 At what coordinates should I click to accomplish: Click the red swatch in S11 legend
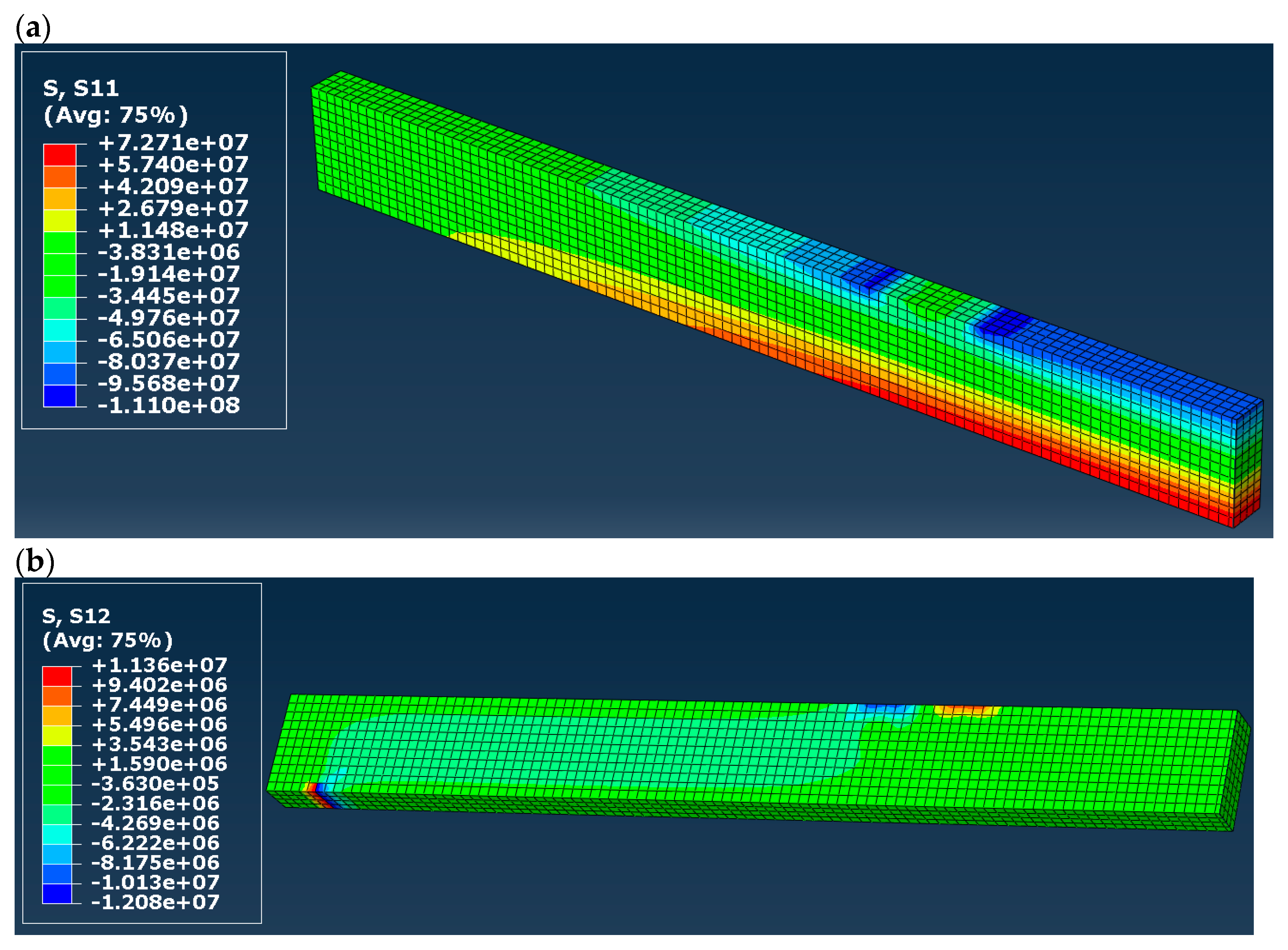click(x=60, y=155)
